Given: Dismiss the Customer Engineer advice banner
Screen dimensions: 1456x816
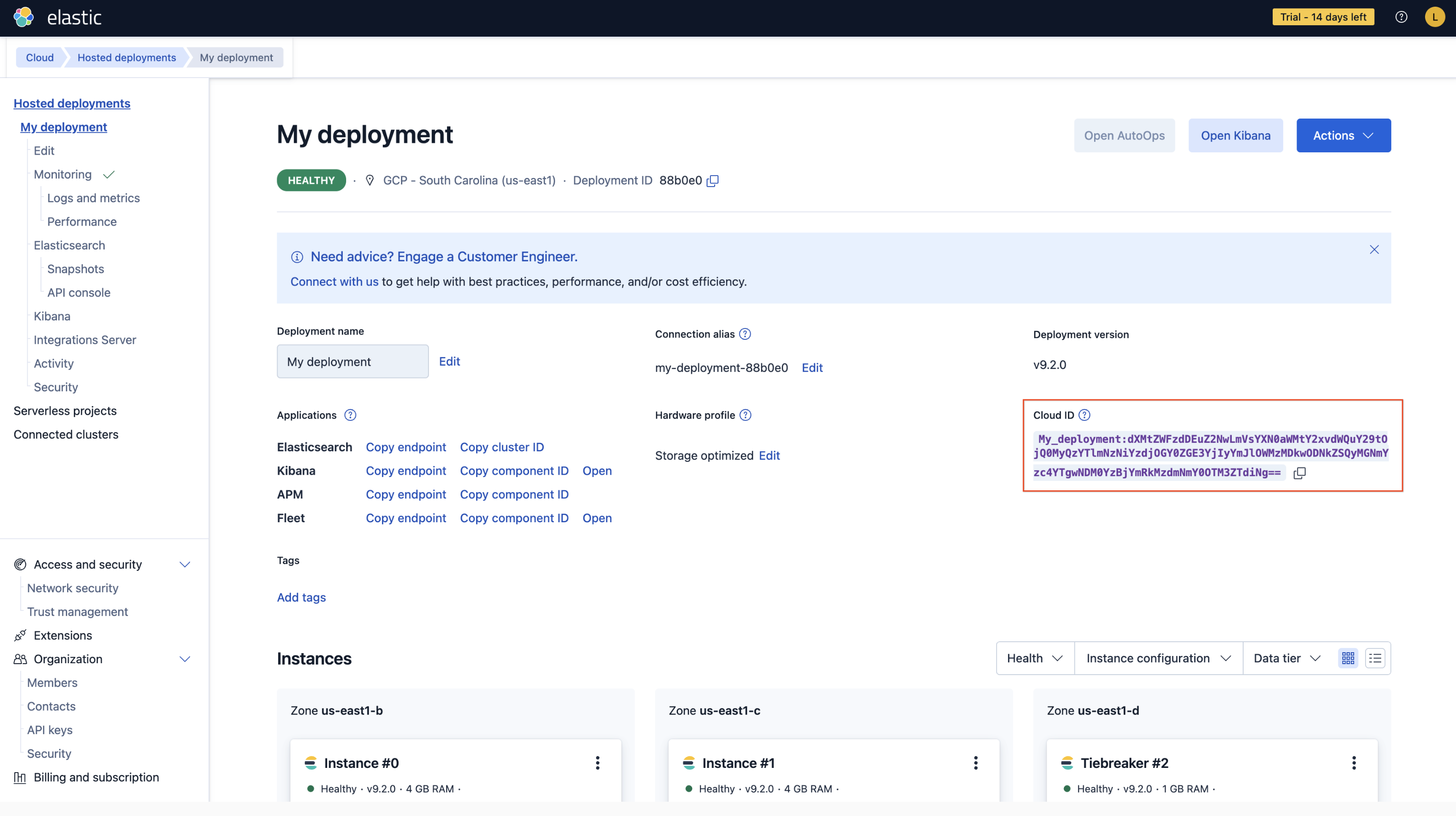Looking at the screenshot, I should point(1374,250).
